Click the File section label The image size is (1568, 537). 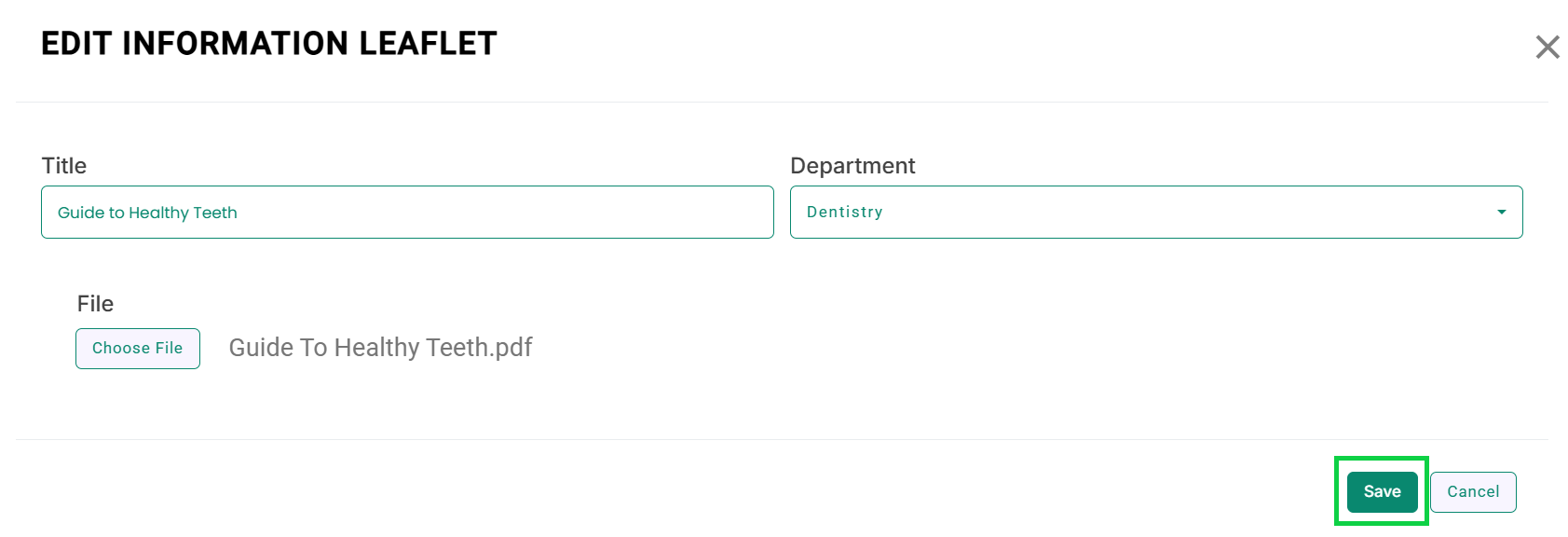pyautogui.click(x=95, y=304)
